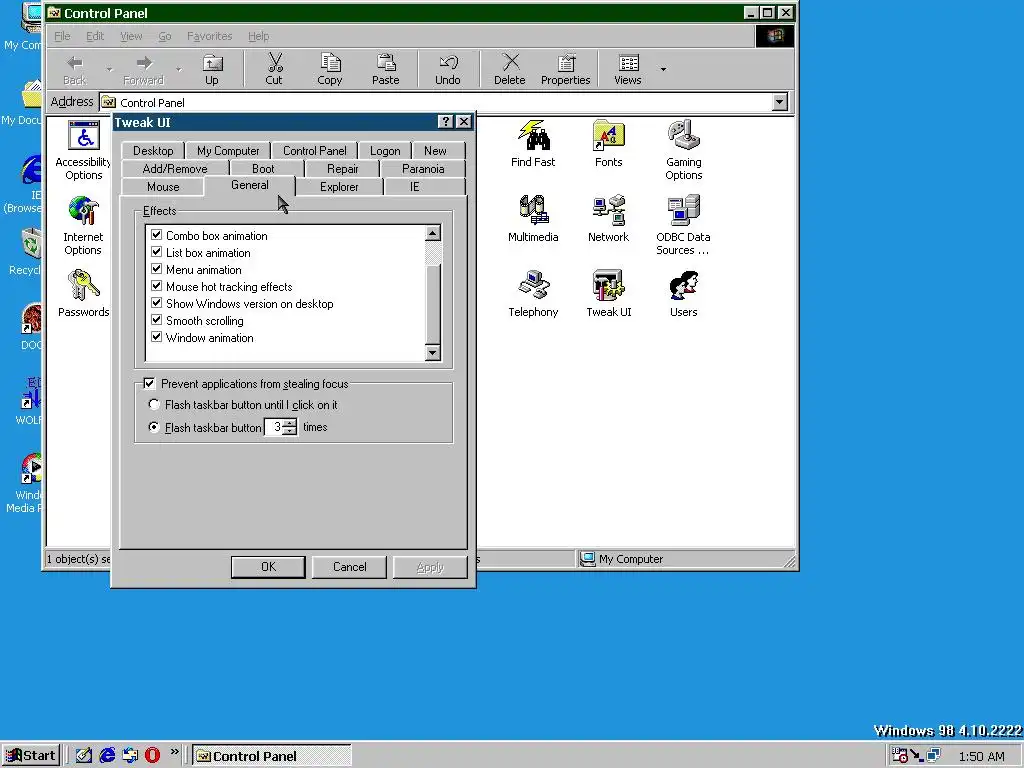
Task: Switch to the Explorer tab
Action: 339,187
